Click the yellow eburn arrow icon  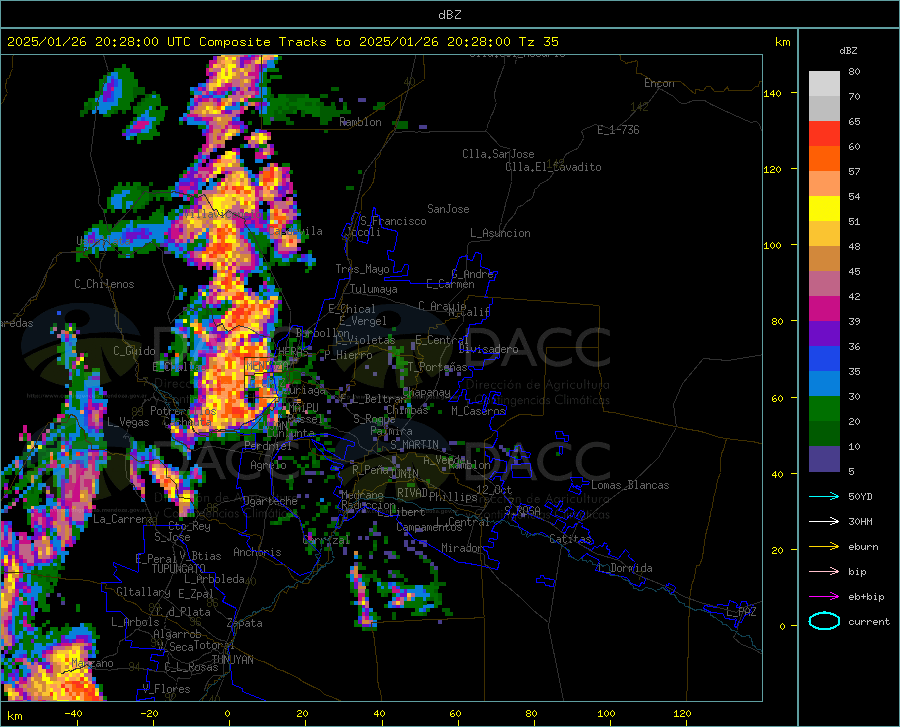pos(824,547)
